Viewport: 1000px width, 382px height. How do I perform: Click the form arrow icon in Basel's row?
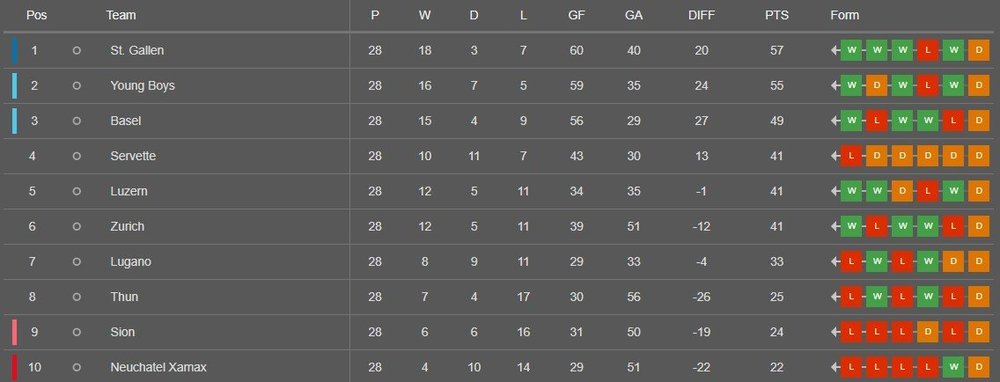(x=835, y=121)
